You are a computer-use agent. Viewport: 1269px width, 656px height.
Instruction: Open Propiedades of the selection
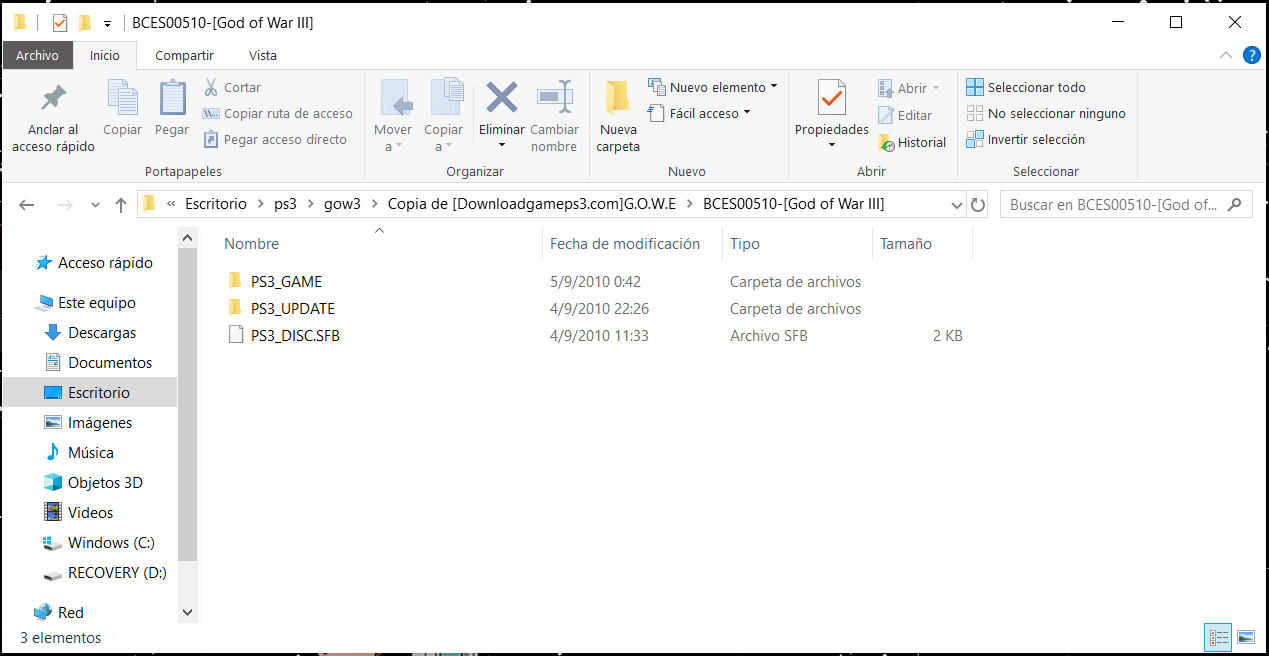(x=832, y=108)
